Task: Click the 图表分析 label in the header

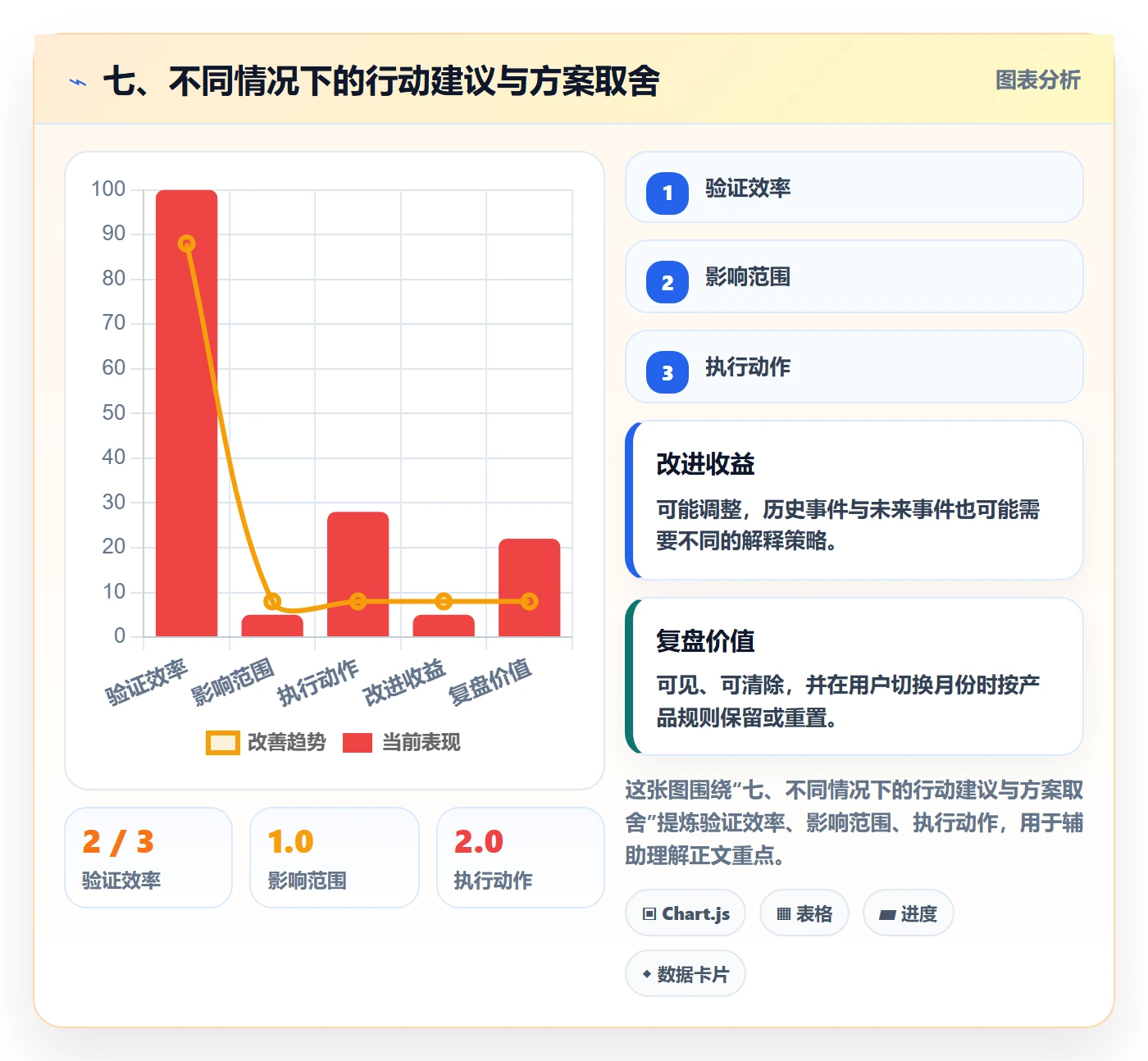Action: (1038, 80)
